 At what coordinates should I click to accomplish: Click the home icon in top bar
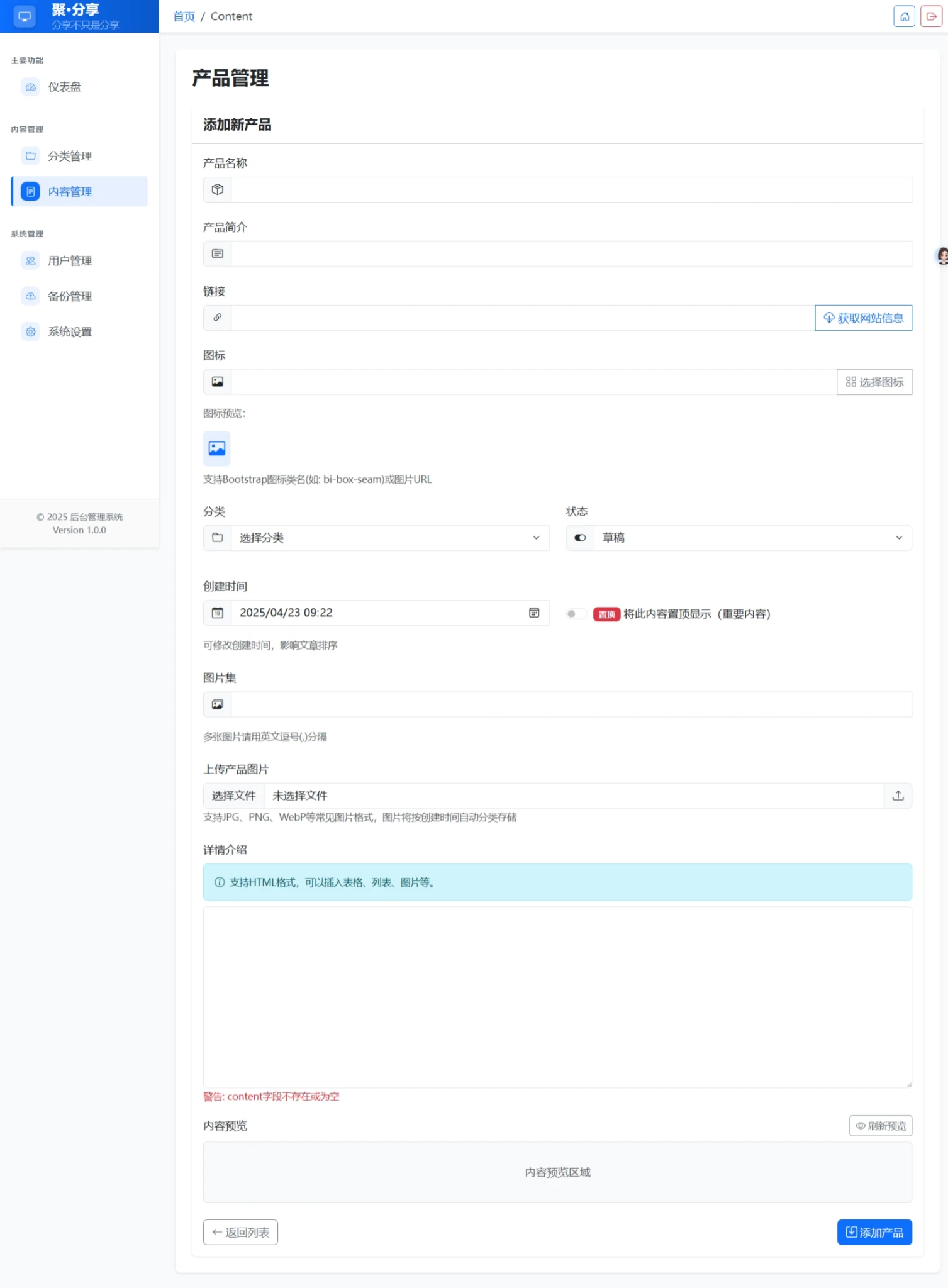tap(904, 16)
